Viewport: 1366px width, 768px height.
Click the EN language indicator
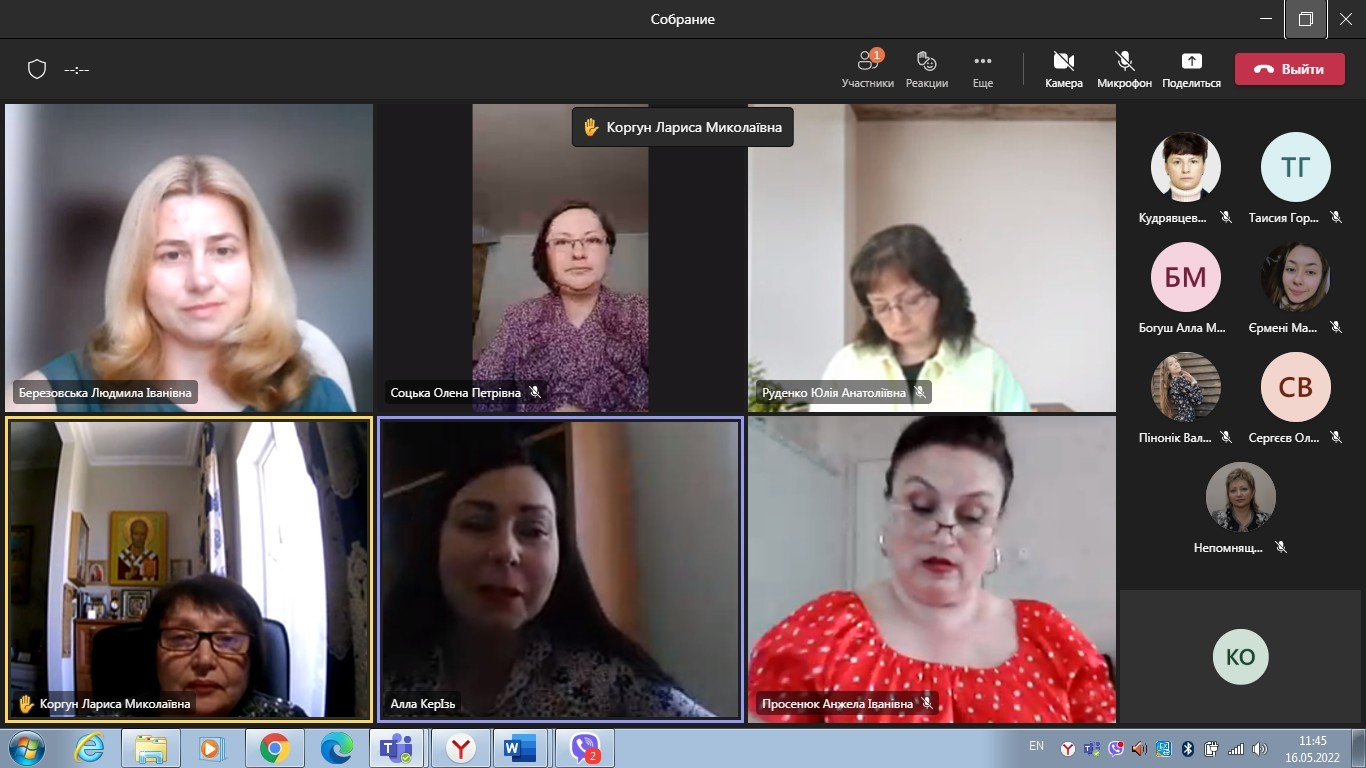(1036, 746)
